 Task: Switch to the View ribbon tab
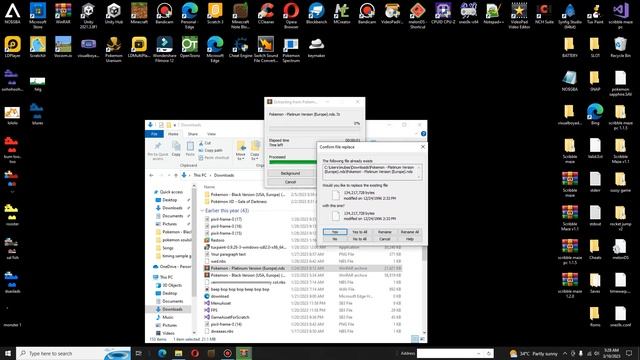point(211,134)
